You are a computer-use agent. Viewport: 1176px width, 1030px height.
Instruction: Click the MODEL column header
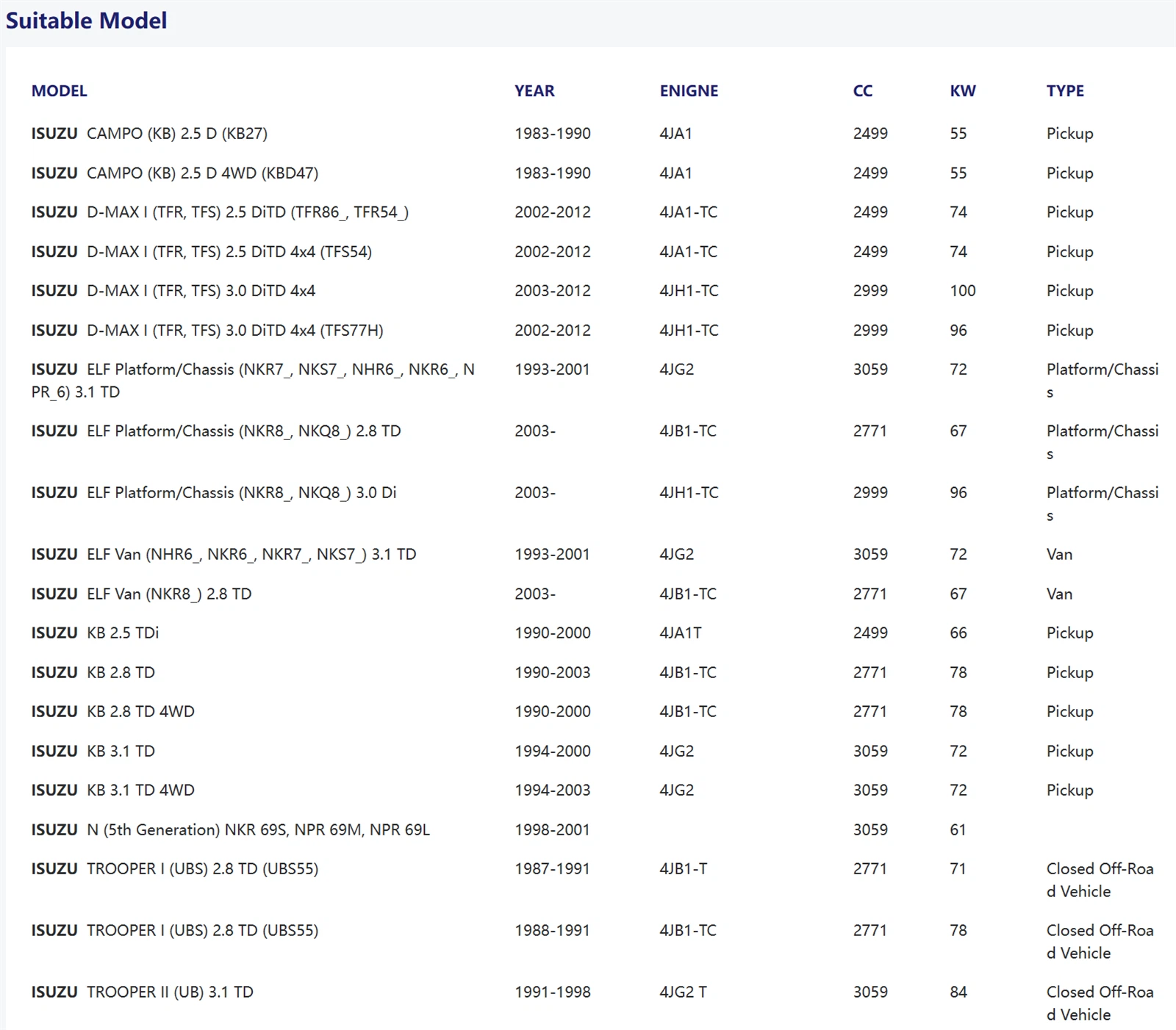59,91
